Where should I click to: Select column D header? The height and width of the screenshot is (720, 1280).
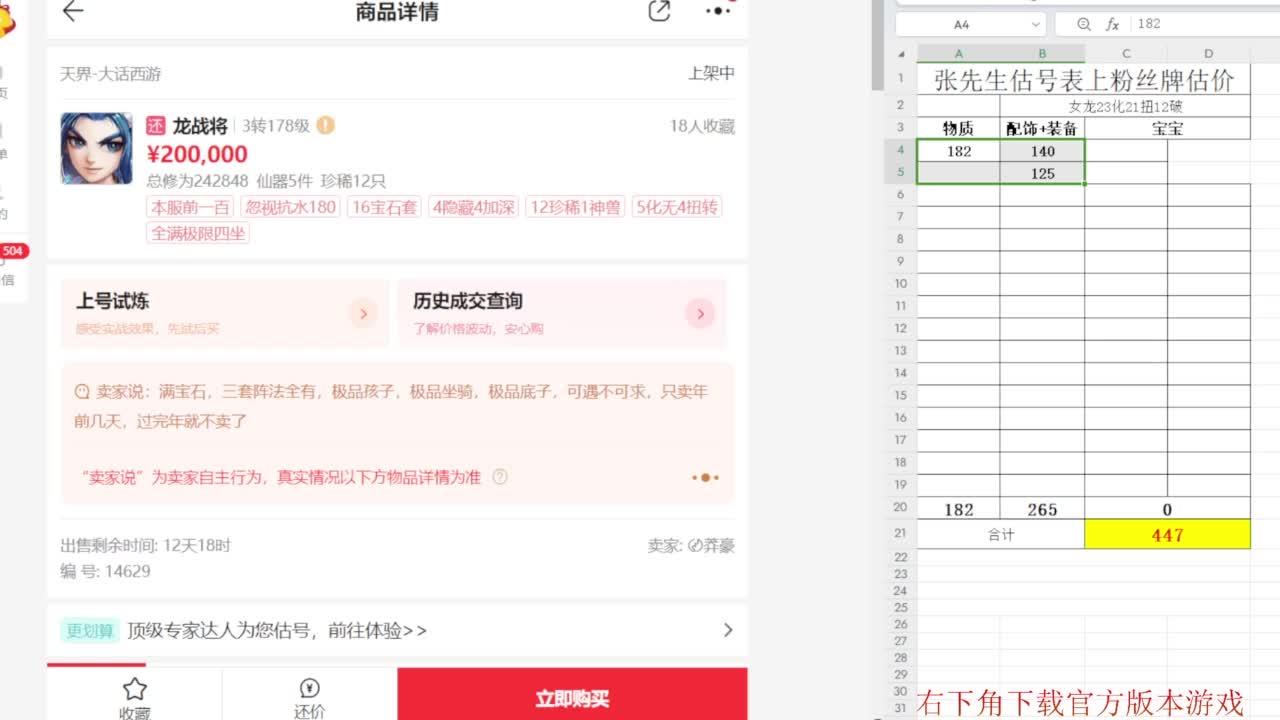(x=1209, y=54)
